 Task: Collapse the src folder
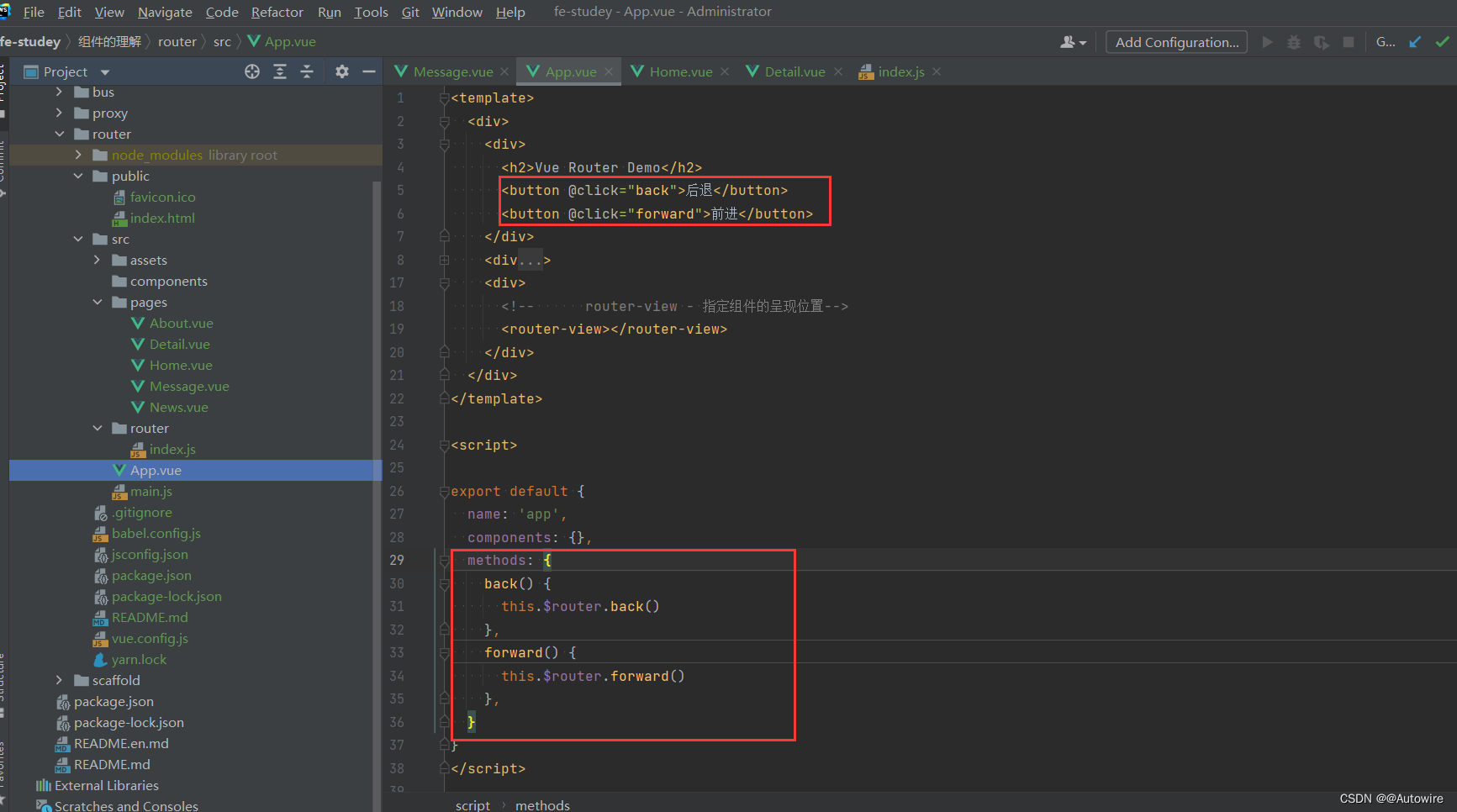point(78,239)
